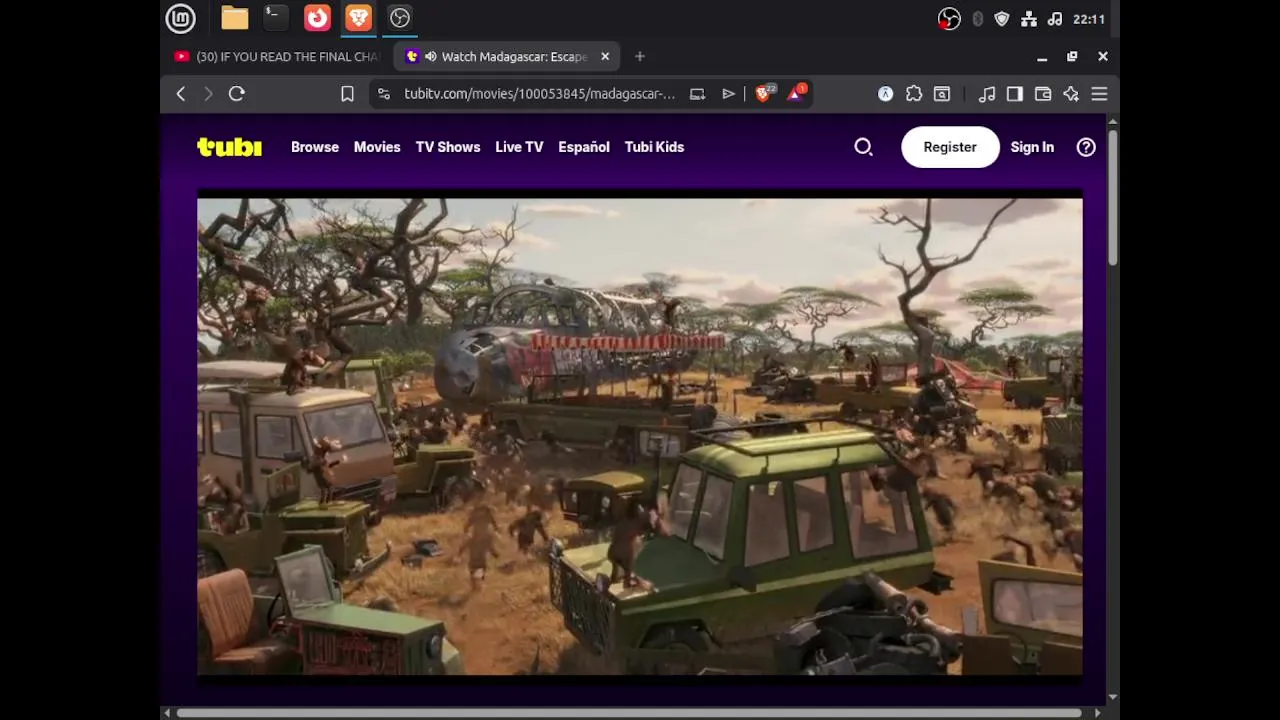1280x720 pixels.
Task: Open the blue circular extension icon
Action: coord(885,94)
